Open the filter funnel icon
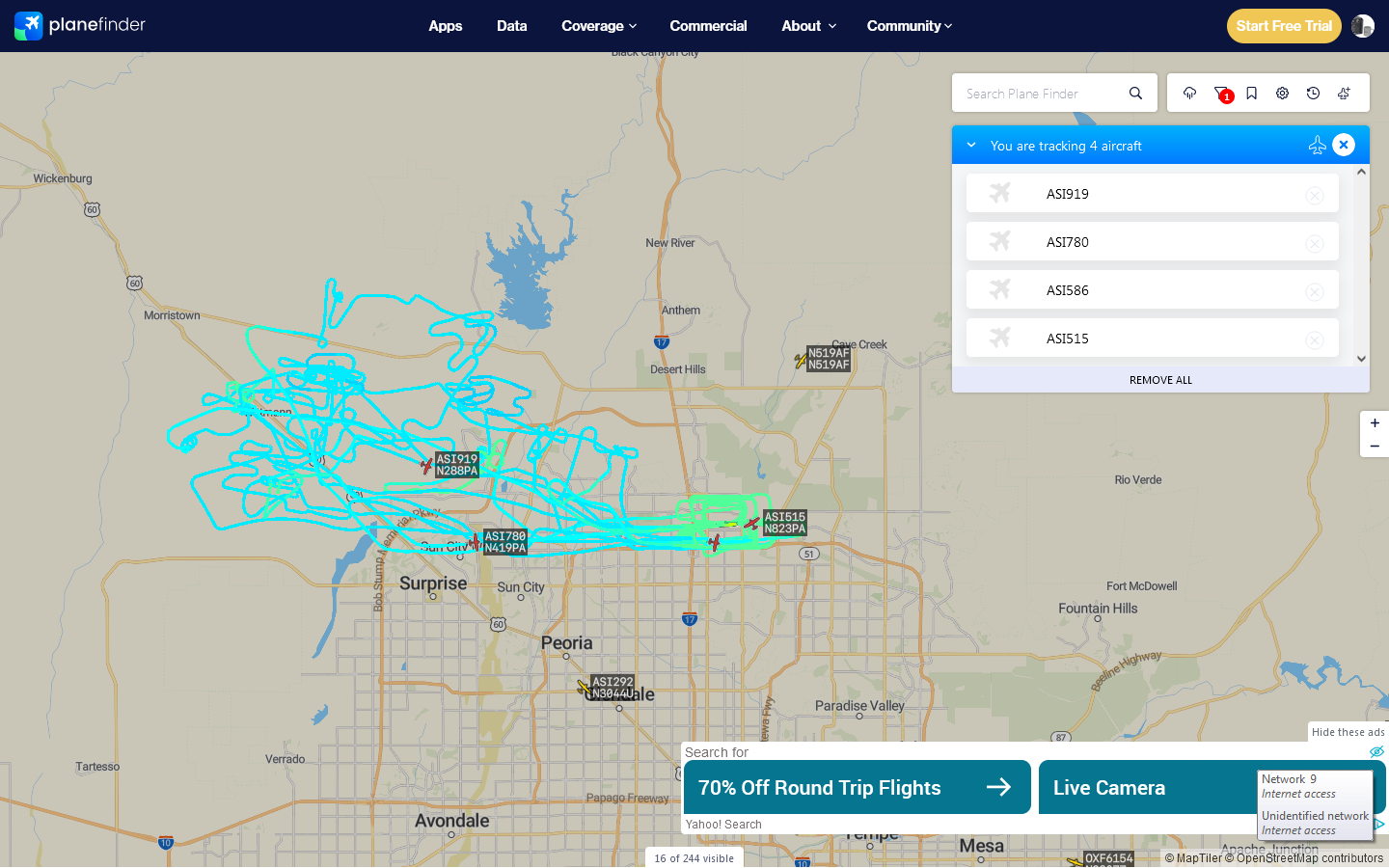Image resolution: width=1389 pixels, height=868 pixels. (1221, 94)
